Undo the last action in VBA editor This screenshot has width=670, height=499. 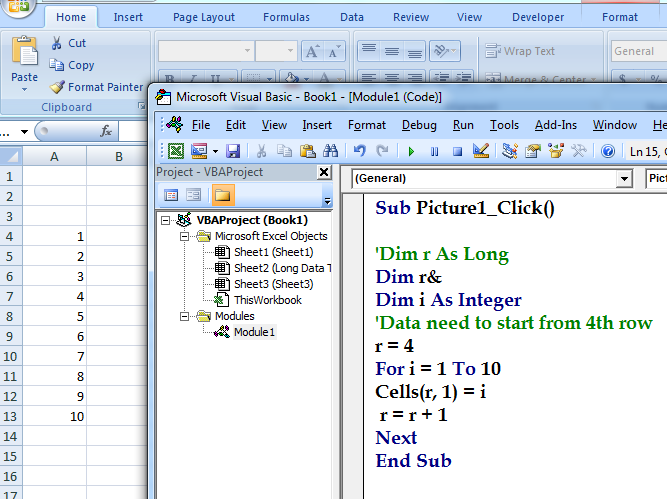click(360, 151)
